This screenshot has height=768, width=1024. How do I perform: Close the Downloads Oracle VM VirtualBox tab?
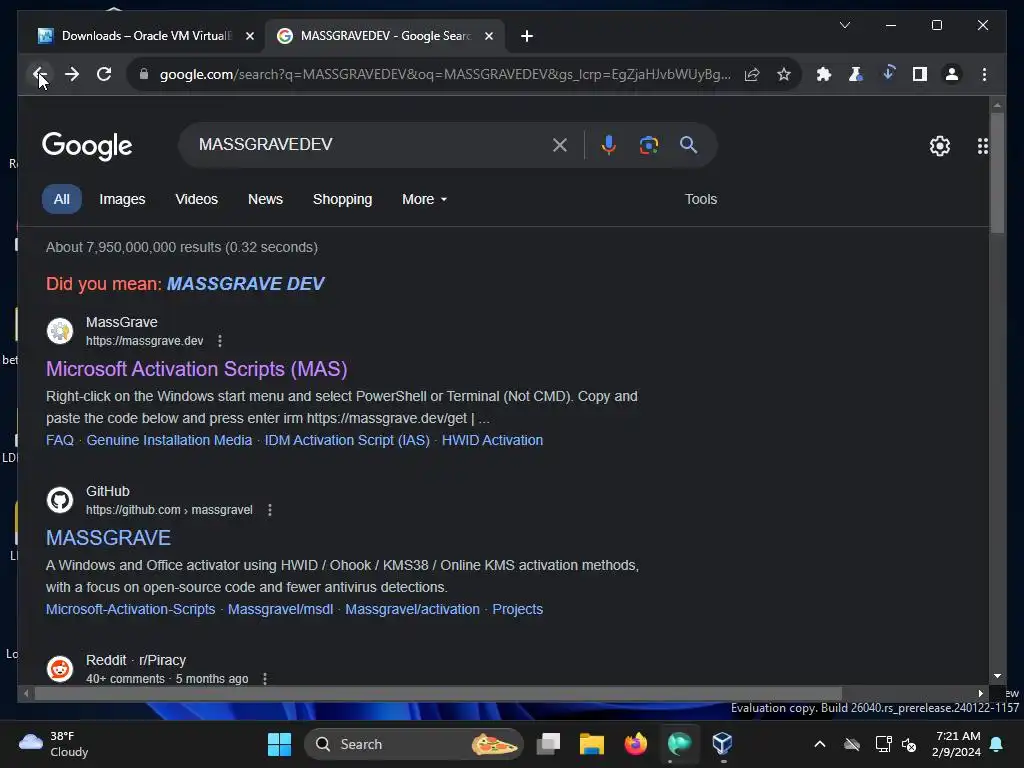click(x=249, y=36)
